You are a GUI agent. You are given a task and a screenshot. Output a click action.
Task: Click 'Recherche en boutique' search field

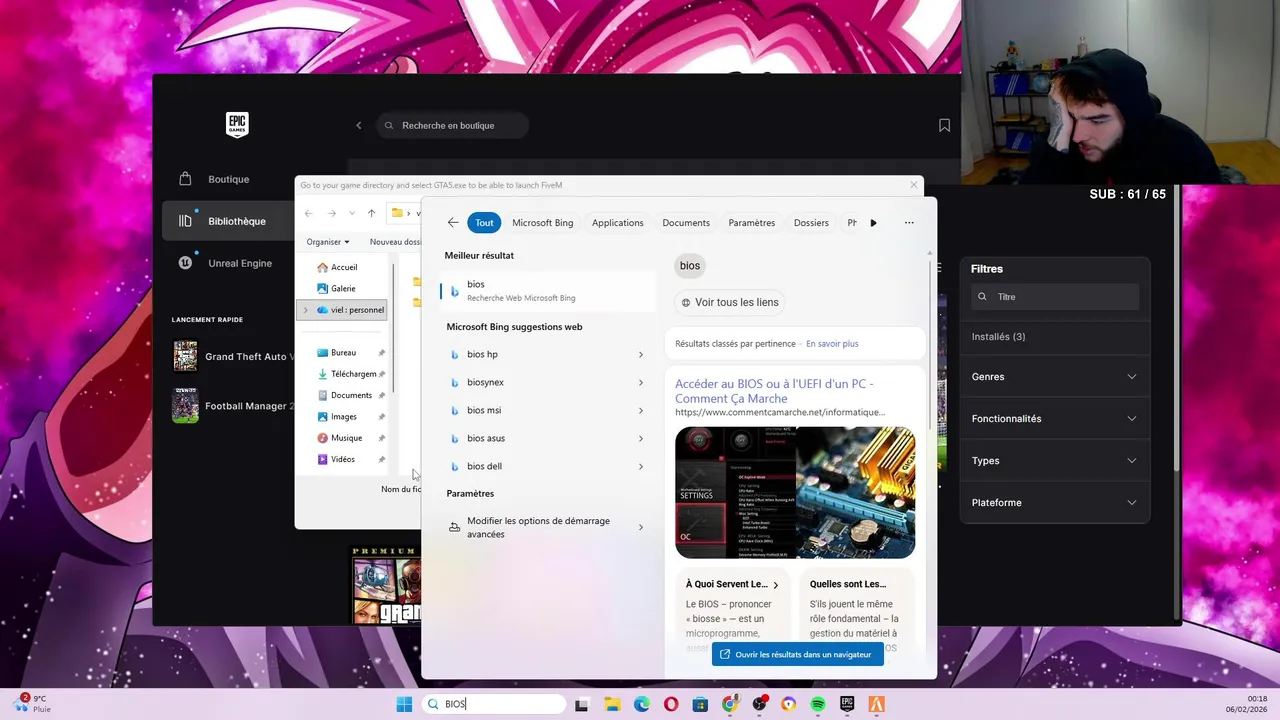pos(452,125)
